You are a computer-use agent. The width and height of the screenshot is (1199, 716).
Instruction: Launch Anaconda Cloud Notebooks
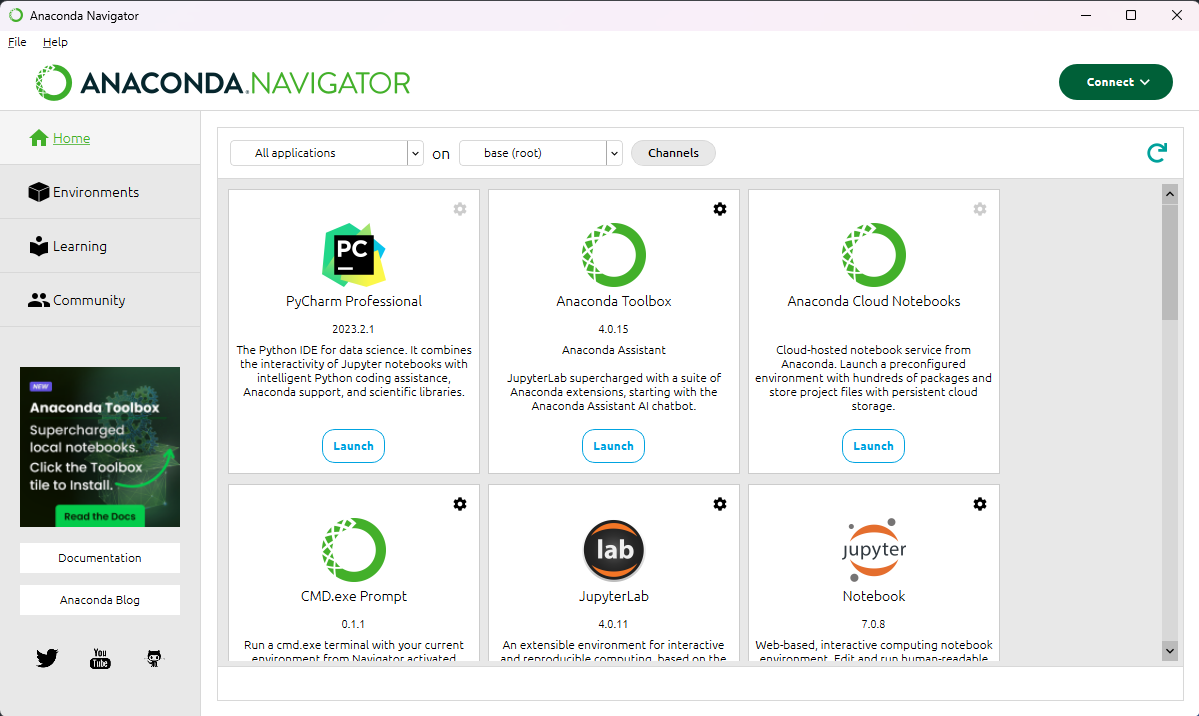(873, 446)
